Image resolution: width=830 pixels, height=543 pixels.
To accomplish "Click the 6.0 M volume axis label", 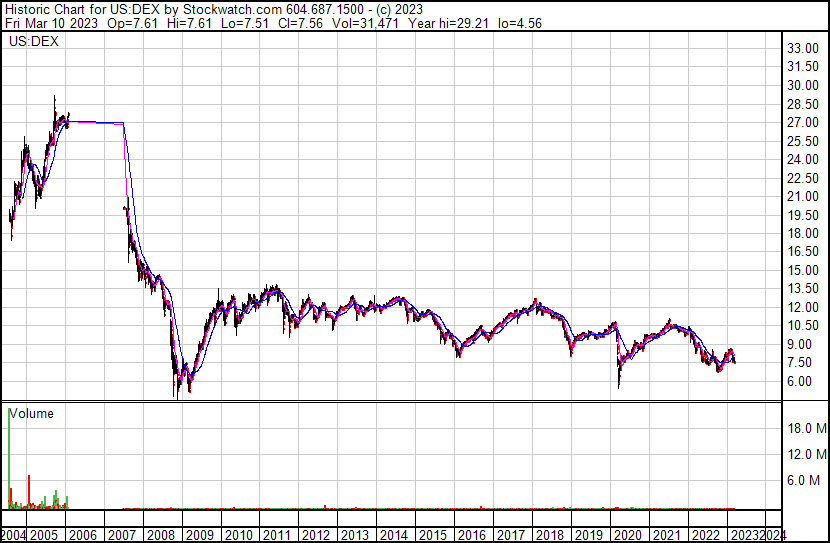I will coord(804,480).
